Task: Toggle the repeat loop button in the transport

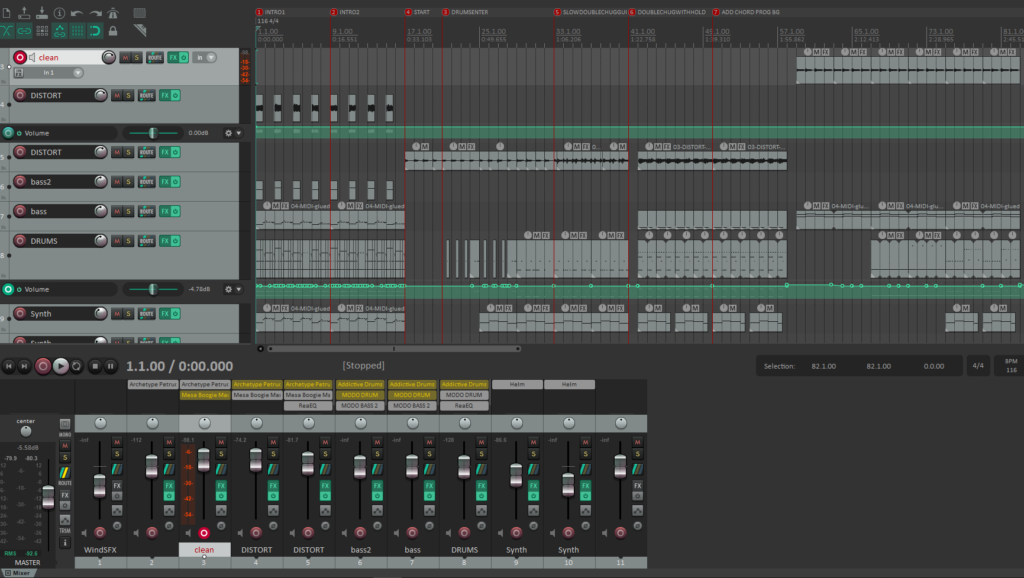Action: (77, 366)
